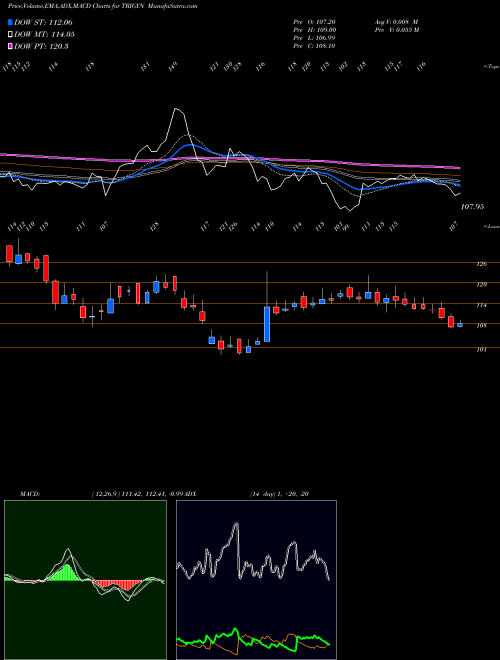Screen dimensions: 500x660
Task: Open the green MACD histogram panel
Action: (x=85, y=580)
